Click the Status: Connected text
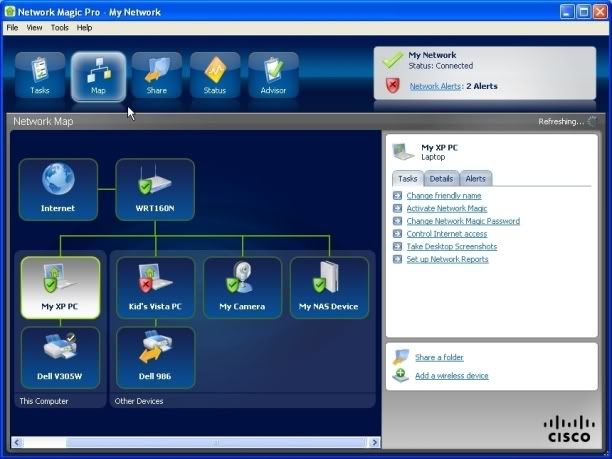612x459 pixels. [x=441, y=66]
